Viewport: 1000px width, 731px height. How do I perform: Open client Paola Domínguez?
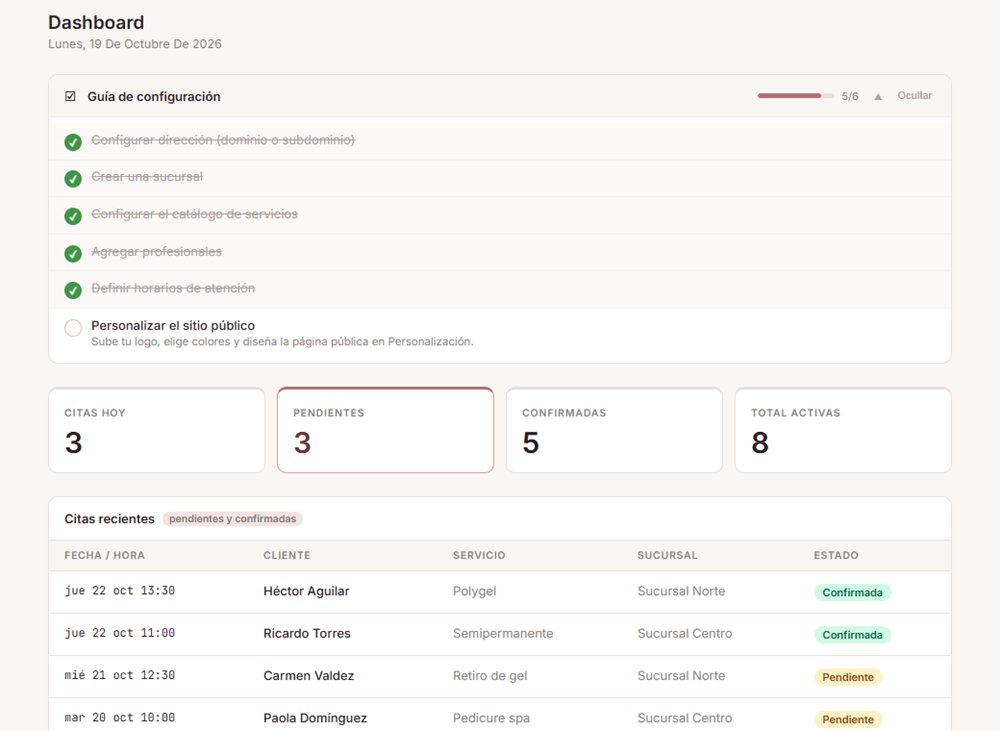click(x=315, y=718)
